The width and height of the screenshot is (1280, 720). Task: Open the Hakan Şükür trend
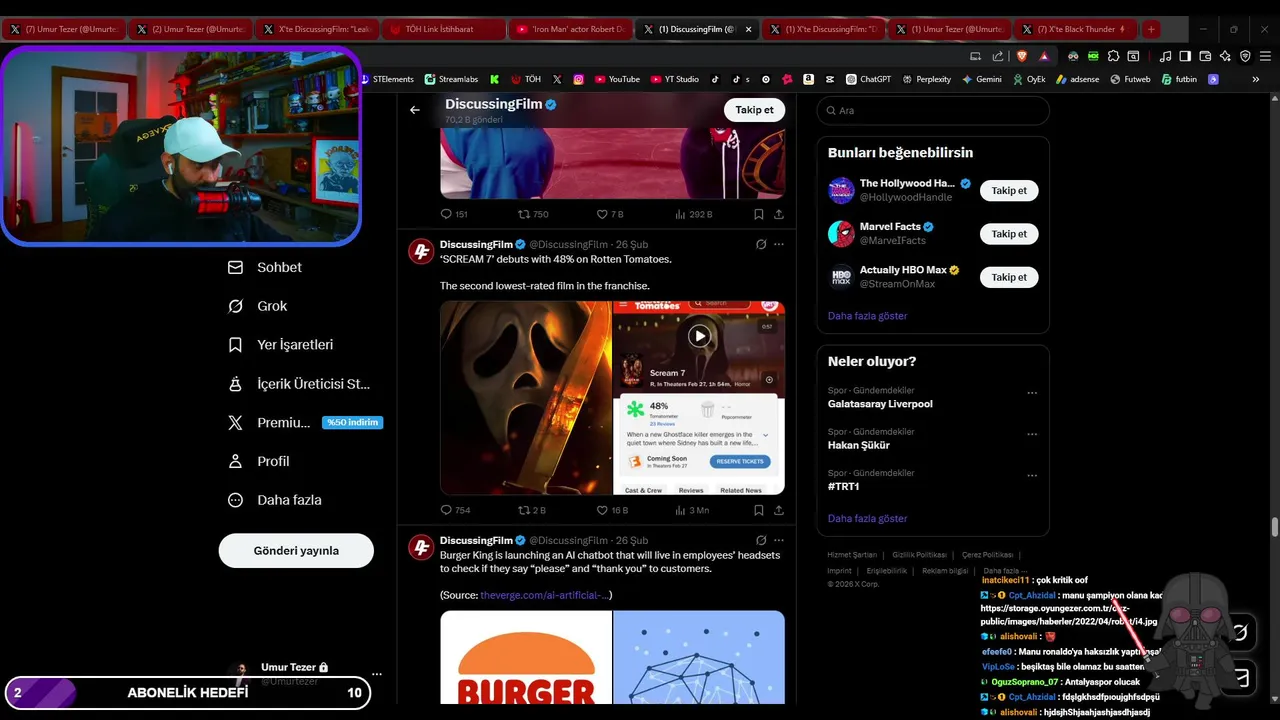pyautogui.click(x=858, y=445)
